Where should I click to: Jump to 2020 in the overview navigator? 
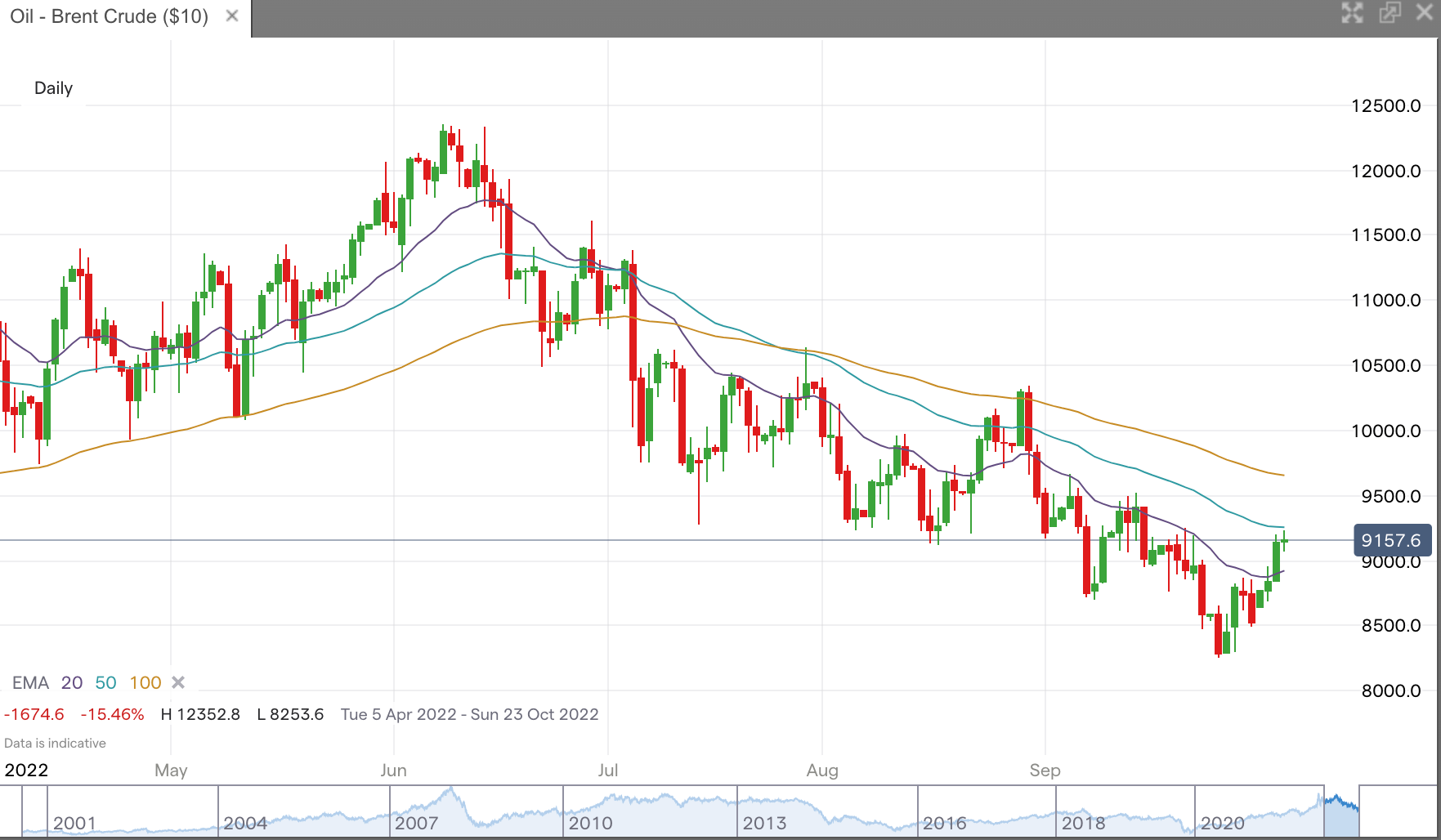[1223, 823]
